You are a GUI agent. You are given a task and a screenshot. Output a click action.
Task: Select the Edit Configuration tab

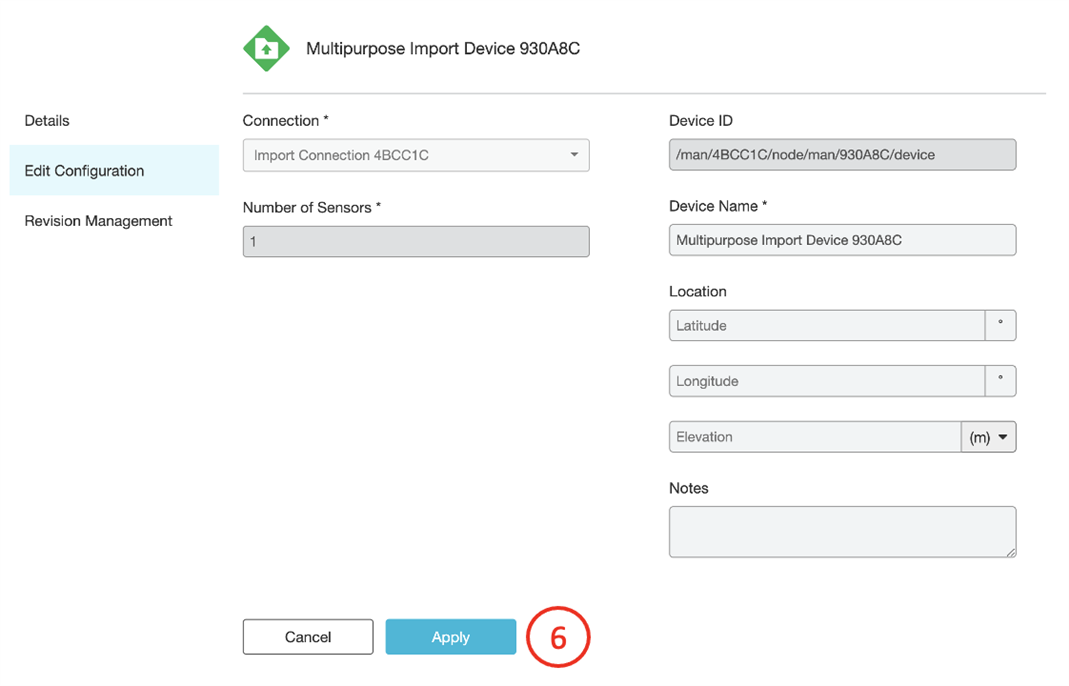pyautogui.click(x=84, y=170)
